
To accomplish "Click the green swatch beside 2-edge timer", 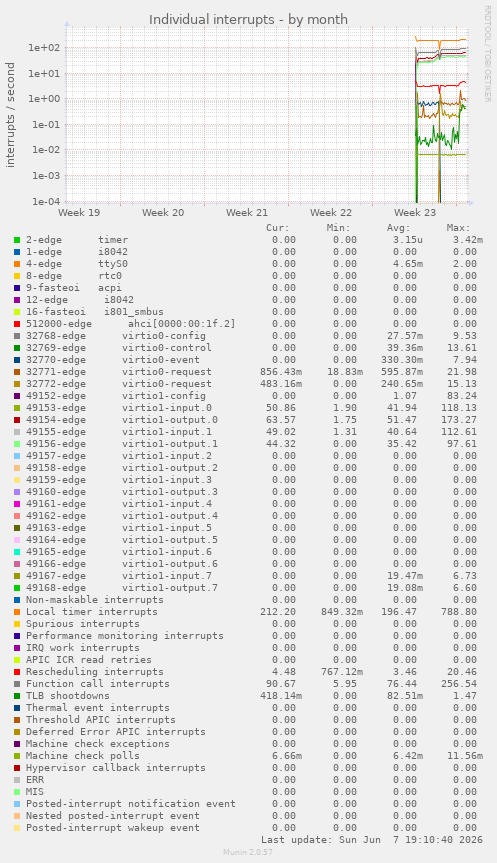I will [x=17, y=240].
